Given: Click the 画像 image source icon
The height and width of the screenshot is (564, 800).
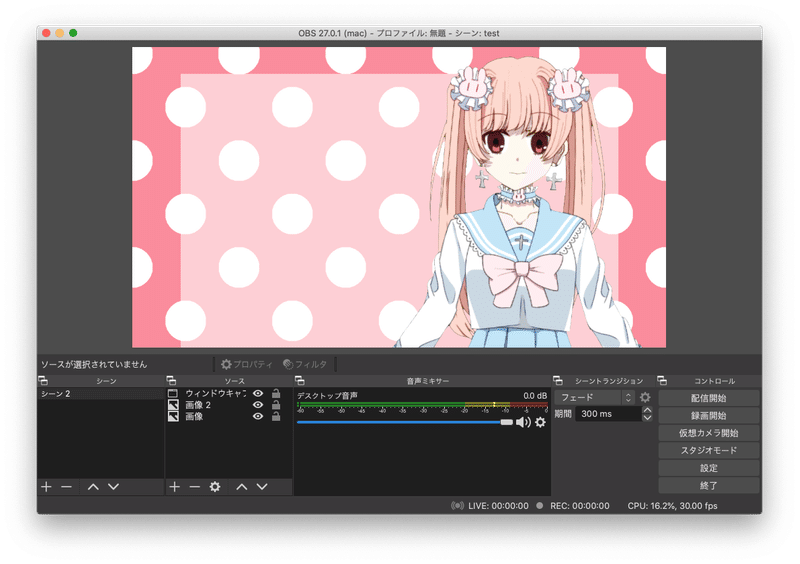Looking at the screenshot, I should 173,417.
